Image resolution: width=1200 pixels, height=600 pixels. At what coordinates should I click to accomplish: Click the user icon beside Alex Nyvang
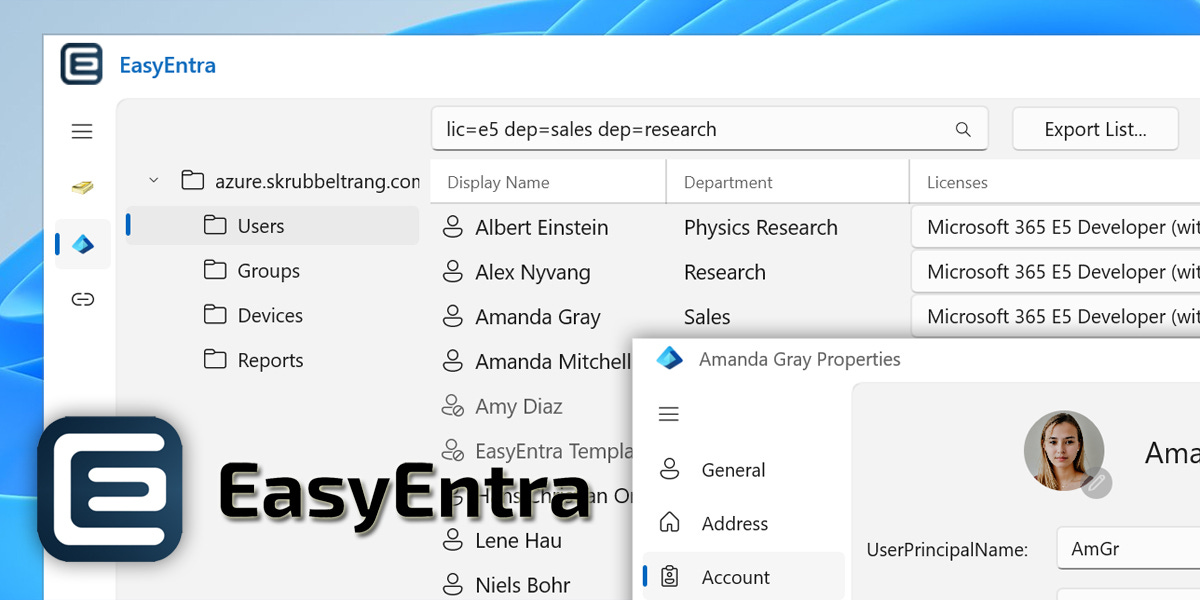453,272
